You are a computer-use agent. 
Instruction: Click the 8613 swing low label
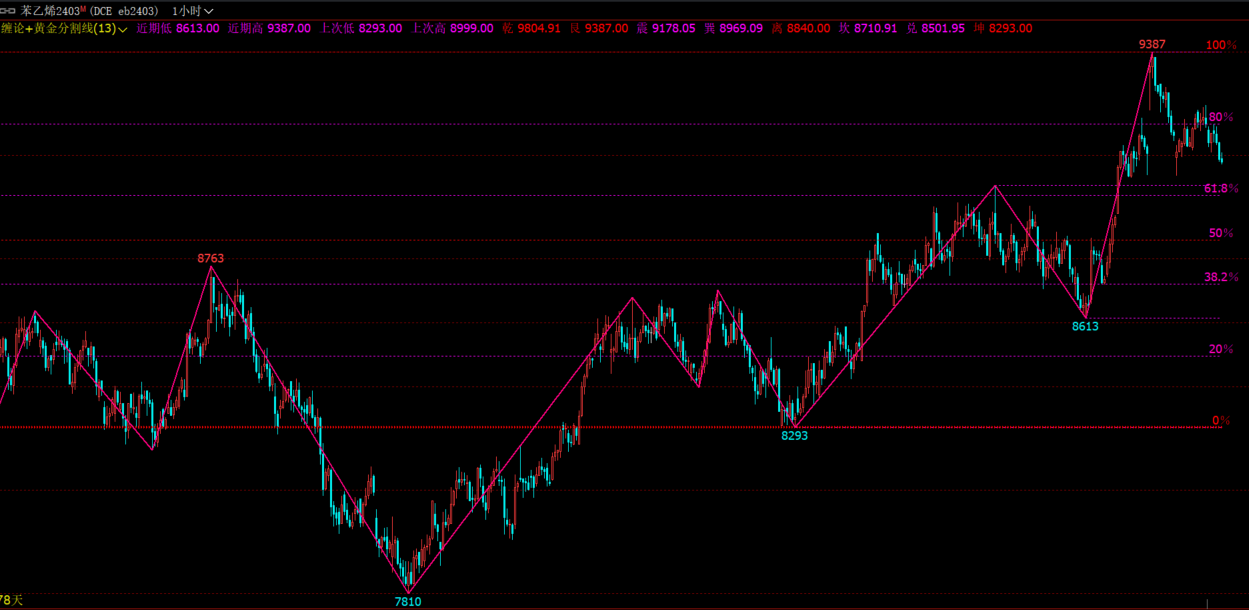[x=1085, y=326]
